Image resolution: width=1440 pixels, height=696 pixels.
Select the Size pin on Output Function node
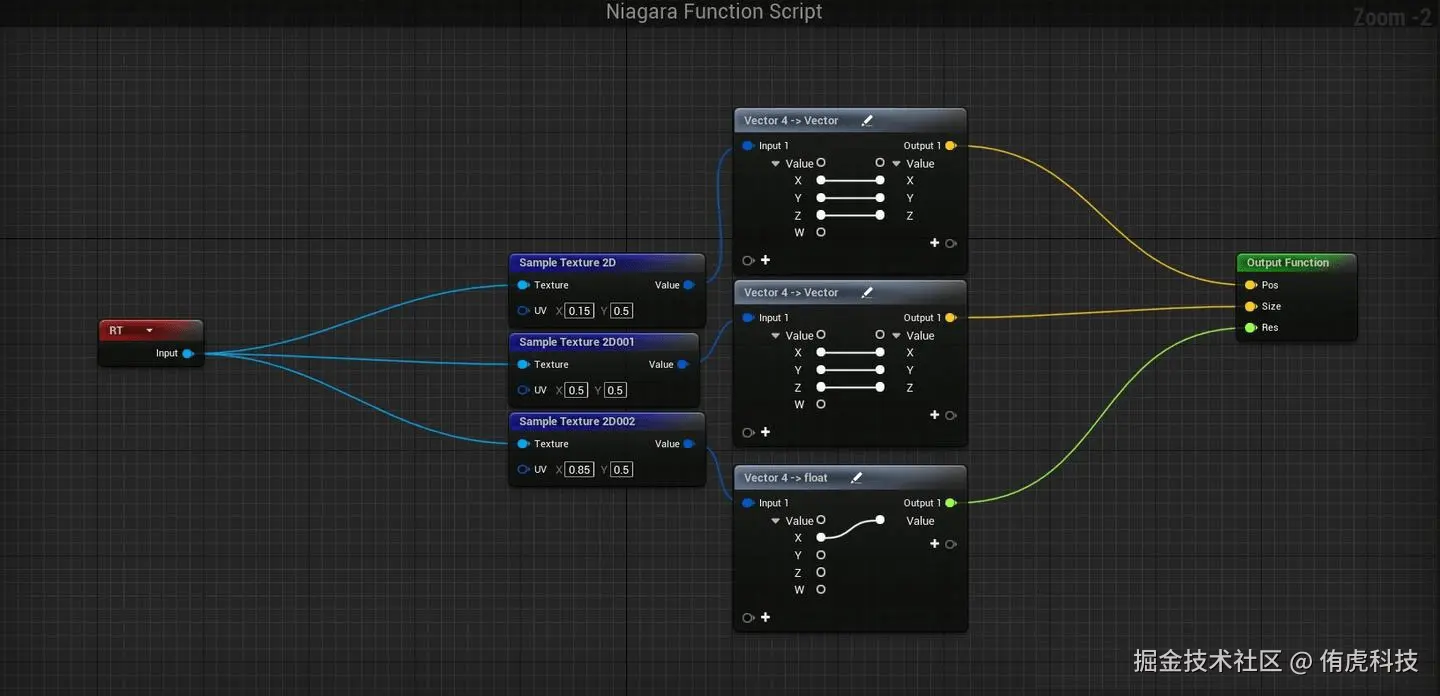(1251, 307)
